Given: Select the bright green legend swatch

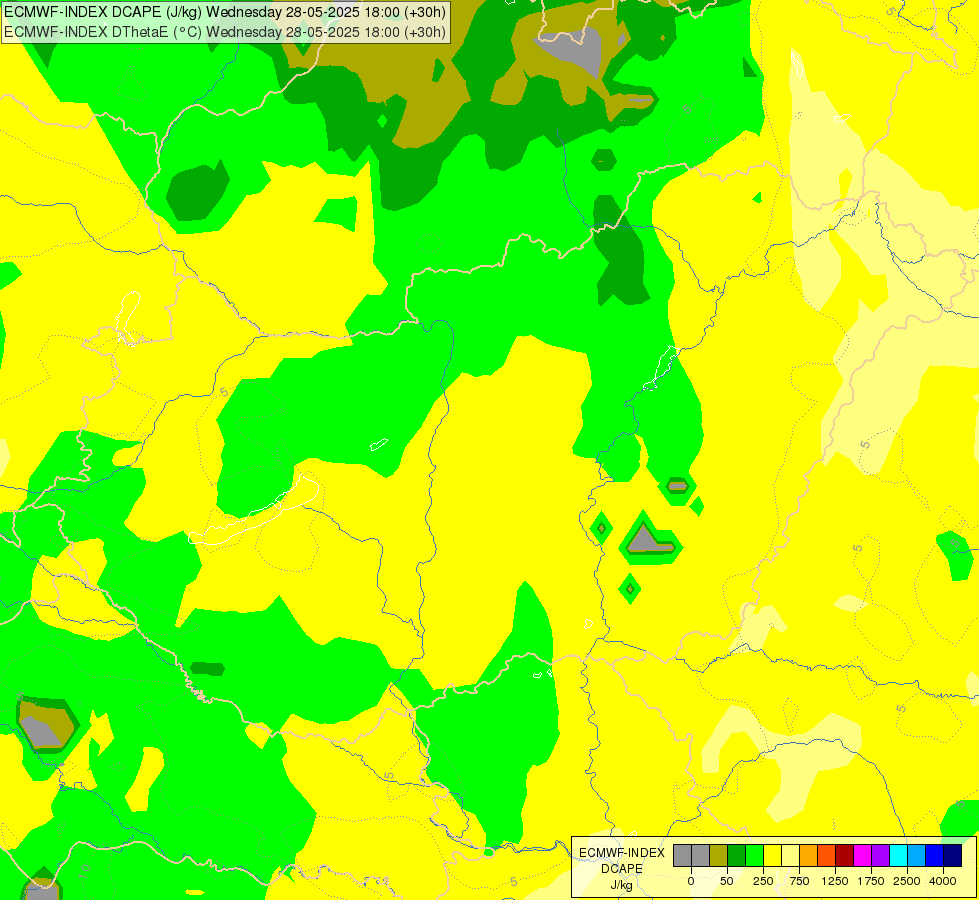Looking at the screenshot, I should pyautogui.click(x=754, y=856).
